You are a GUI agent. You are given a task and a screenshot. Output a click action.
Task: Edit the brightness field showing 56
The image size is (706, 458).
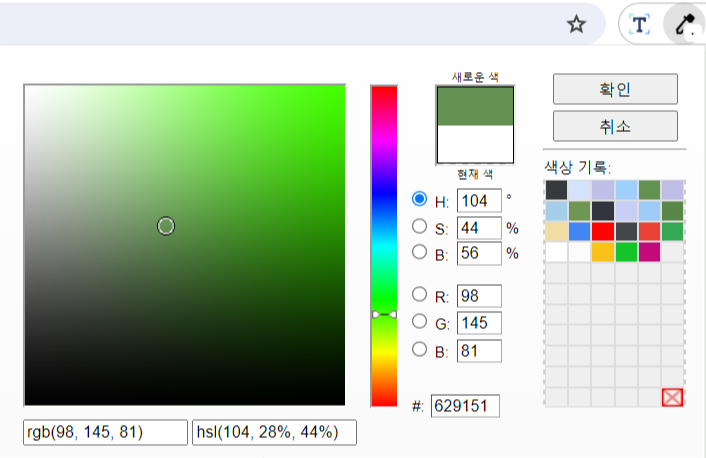(x=479, y=253)
